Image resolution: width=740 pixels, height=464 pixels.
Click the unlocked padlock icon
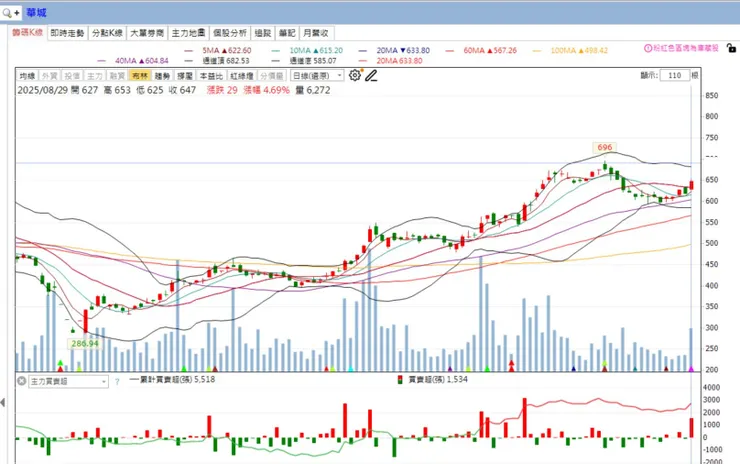[x=731, y=48]
